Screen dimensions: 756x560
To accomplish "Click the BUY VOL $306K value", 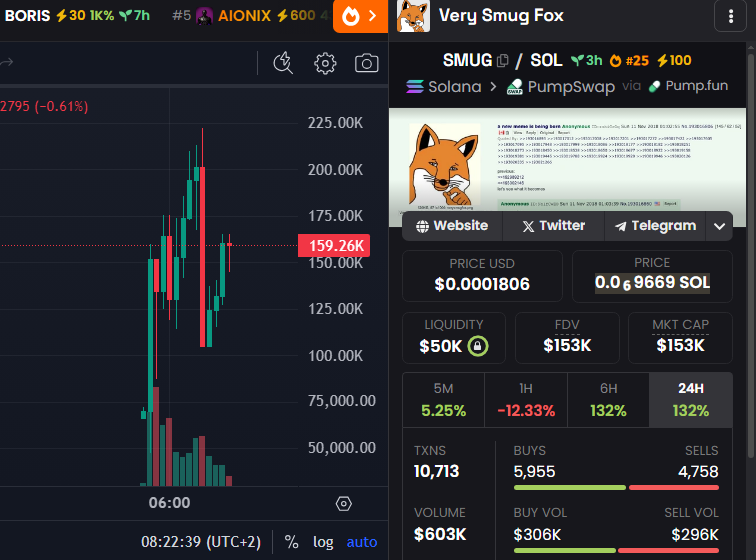I will [537, 534].
